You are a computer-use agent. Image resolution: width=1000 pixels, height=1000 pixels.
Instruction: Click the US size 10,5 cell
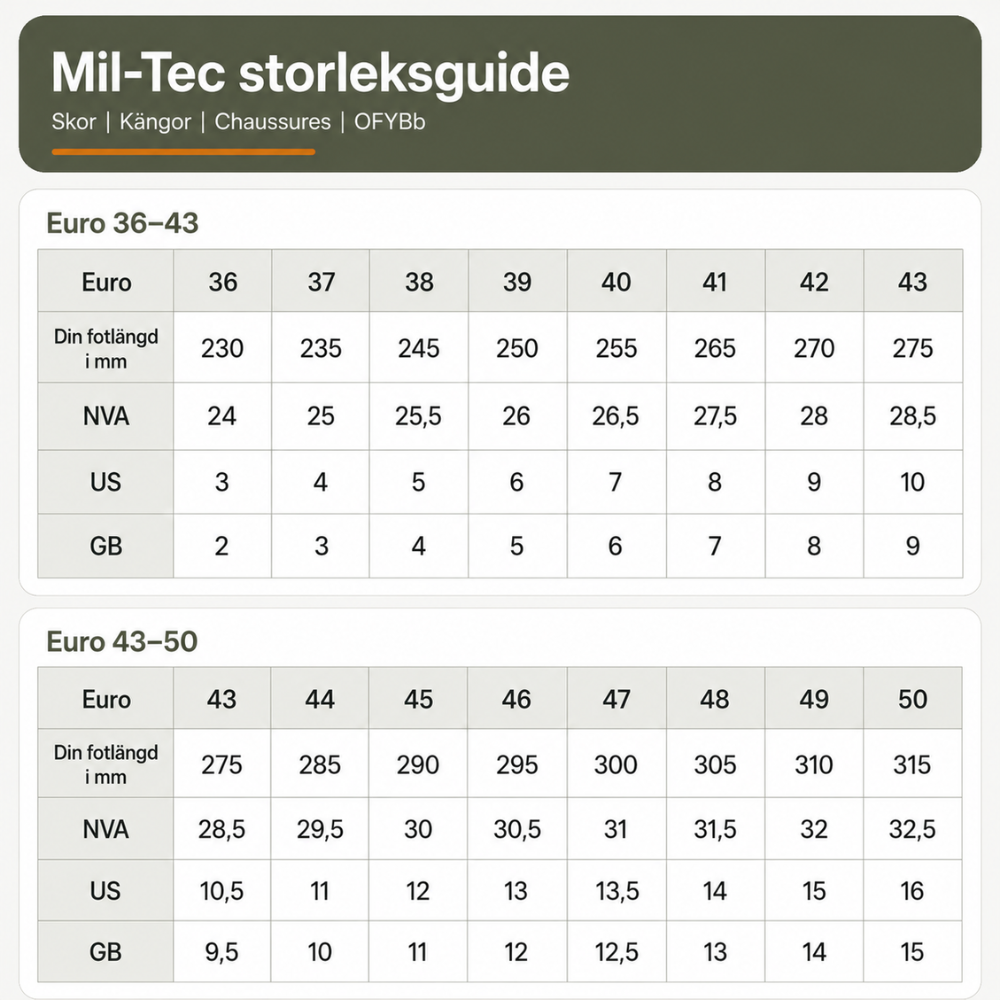coord(221,891)
